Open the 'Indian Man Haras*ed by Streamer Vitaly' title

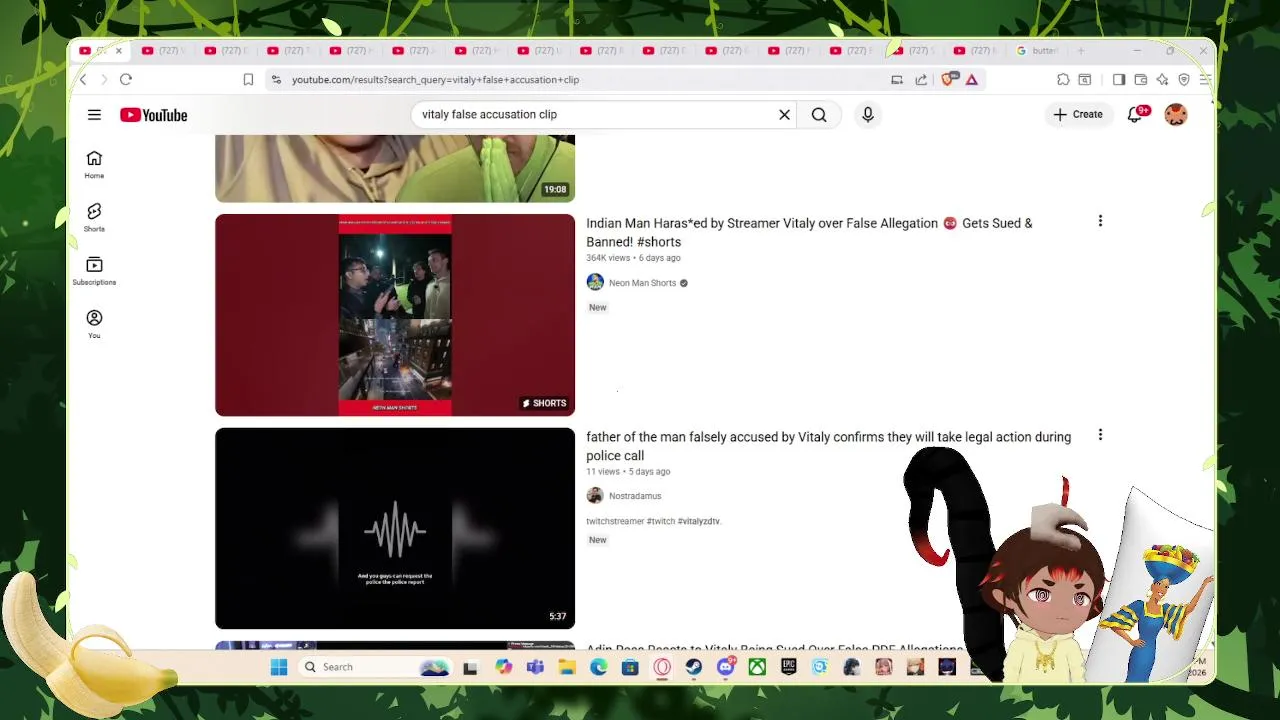809,232
